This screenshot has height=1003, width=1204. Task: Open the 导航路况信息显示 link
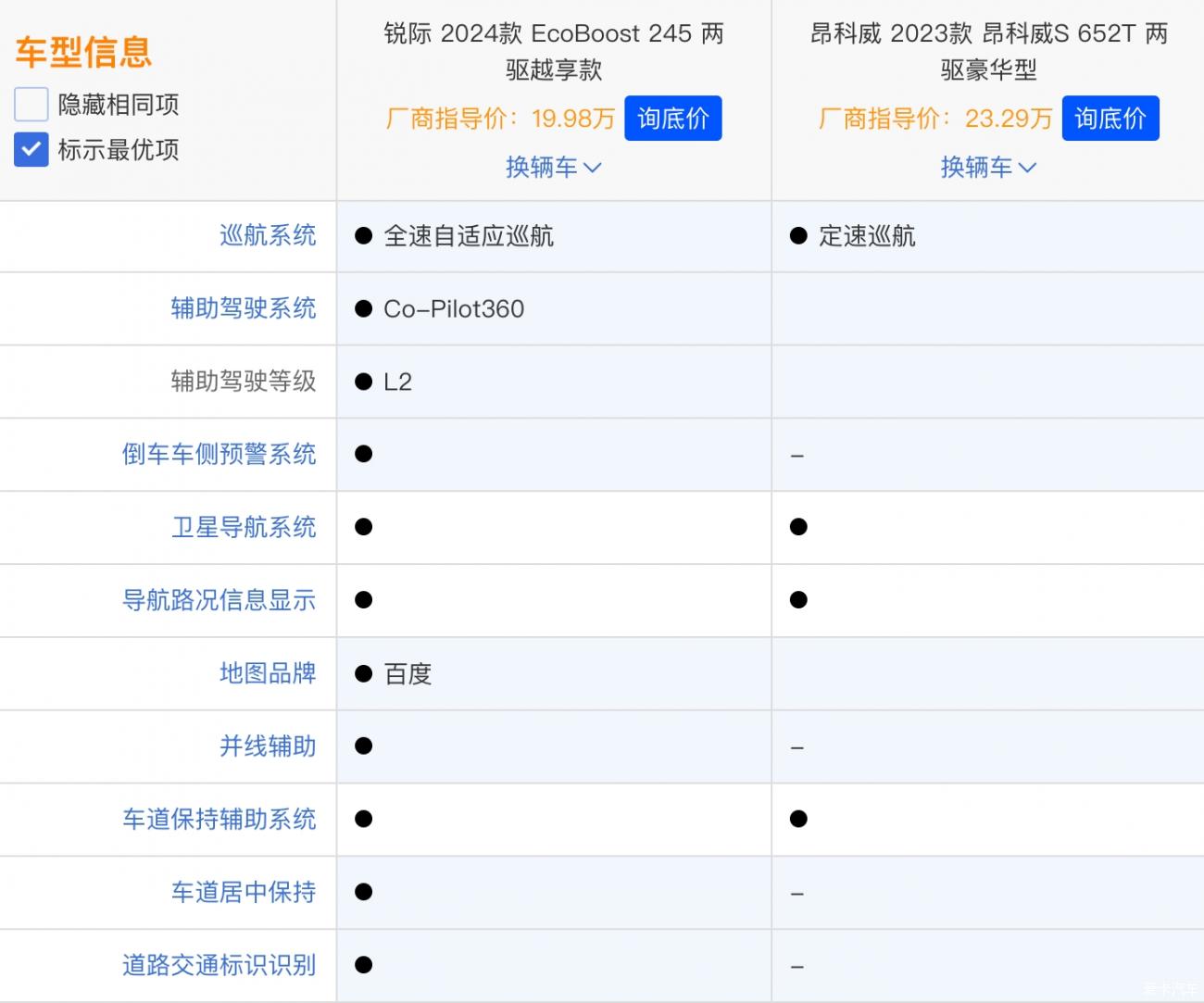(x=219, y=600)
